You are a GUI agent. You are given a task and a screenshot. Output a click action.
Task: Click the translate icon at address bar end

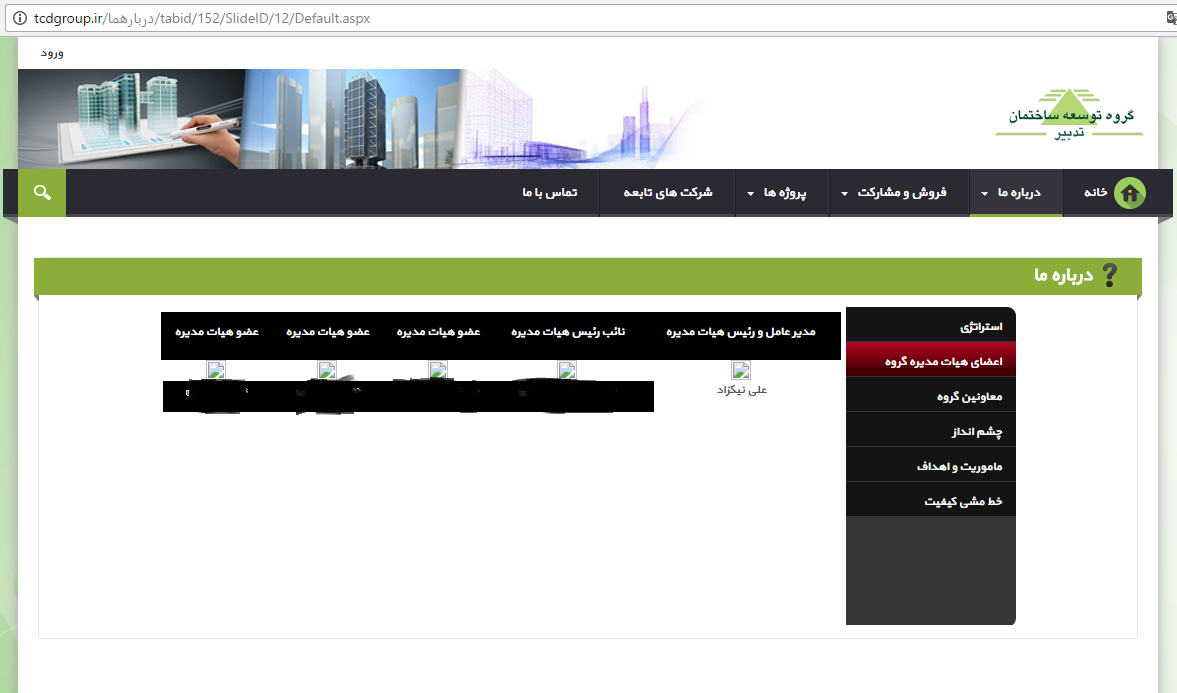[1171, 18]
